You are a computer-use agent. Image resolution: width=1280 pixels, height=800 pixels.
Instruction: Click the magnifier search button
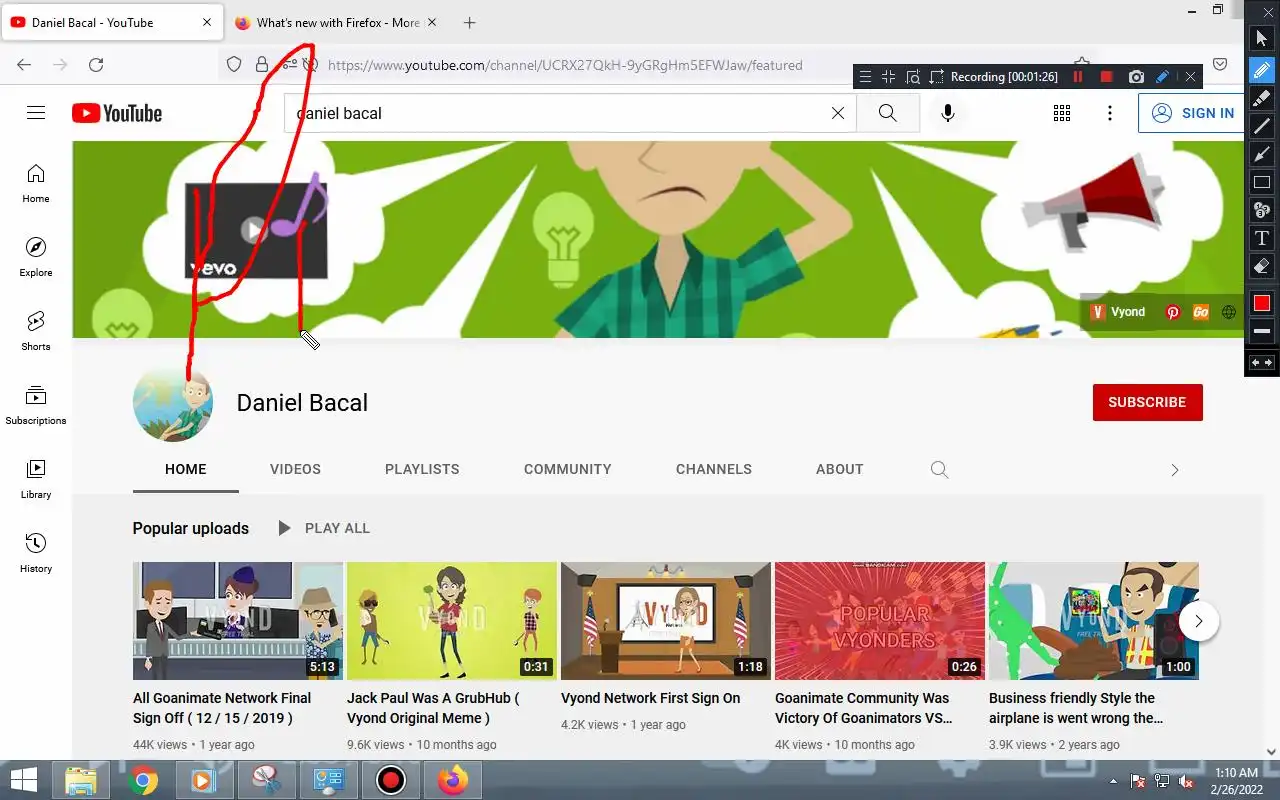tap(888, 113)
